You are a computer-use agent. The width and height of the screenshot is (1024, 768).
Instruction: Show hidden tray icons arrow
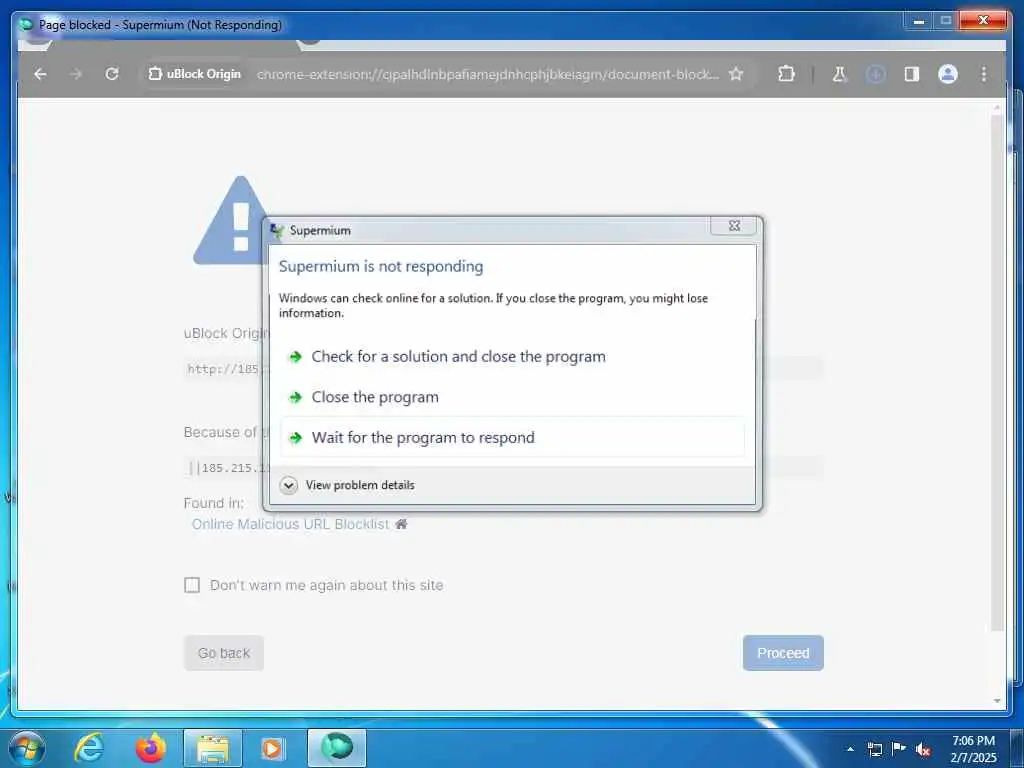(x=850, y=749)
